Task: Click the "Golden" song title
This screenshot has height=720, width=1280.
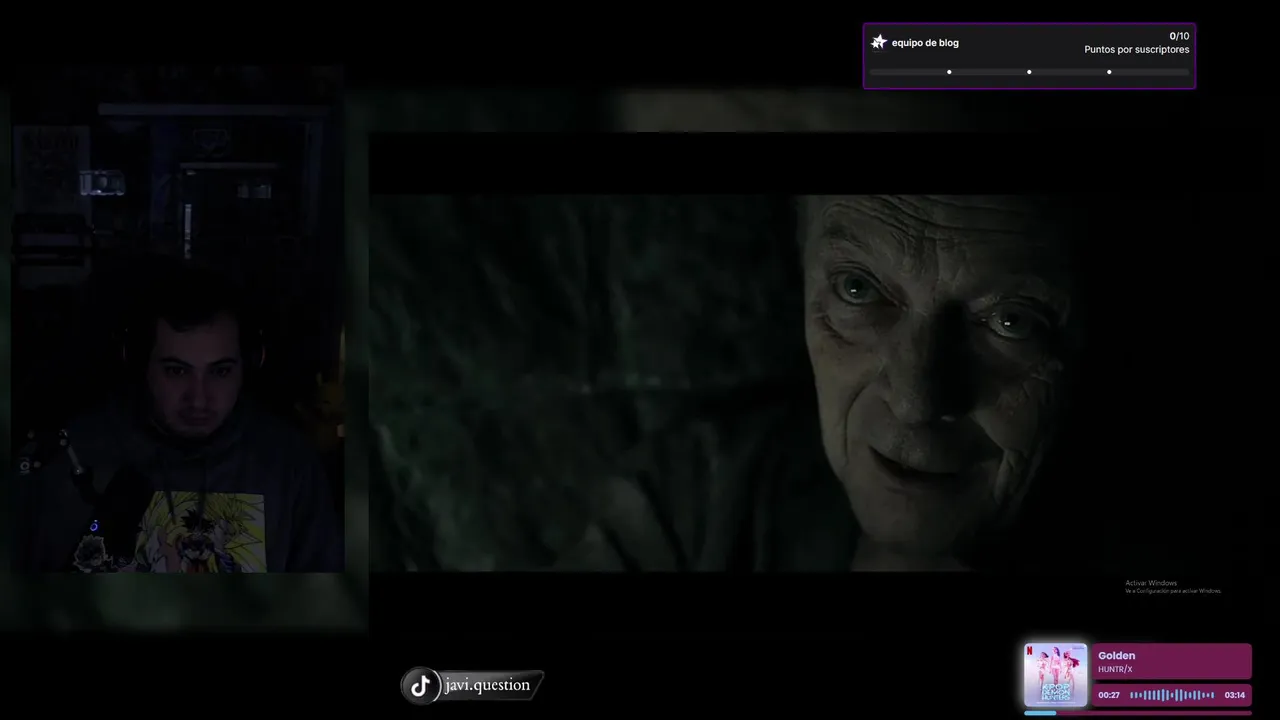Action: (x=1116, y=656)
